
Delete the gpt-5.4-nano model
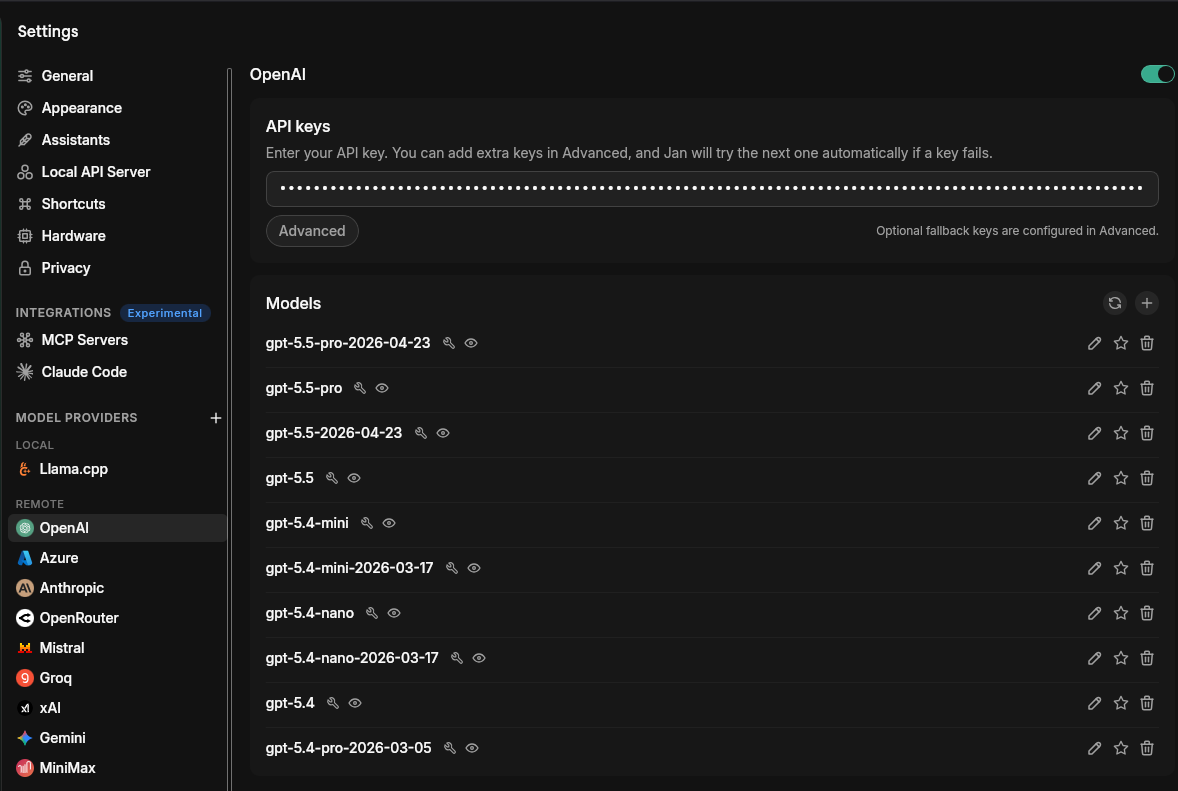1146,614
